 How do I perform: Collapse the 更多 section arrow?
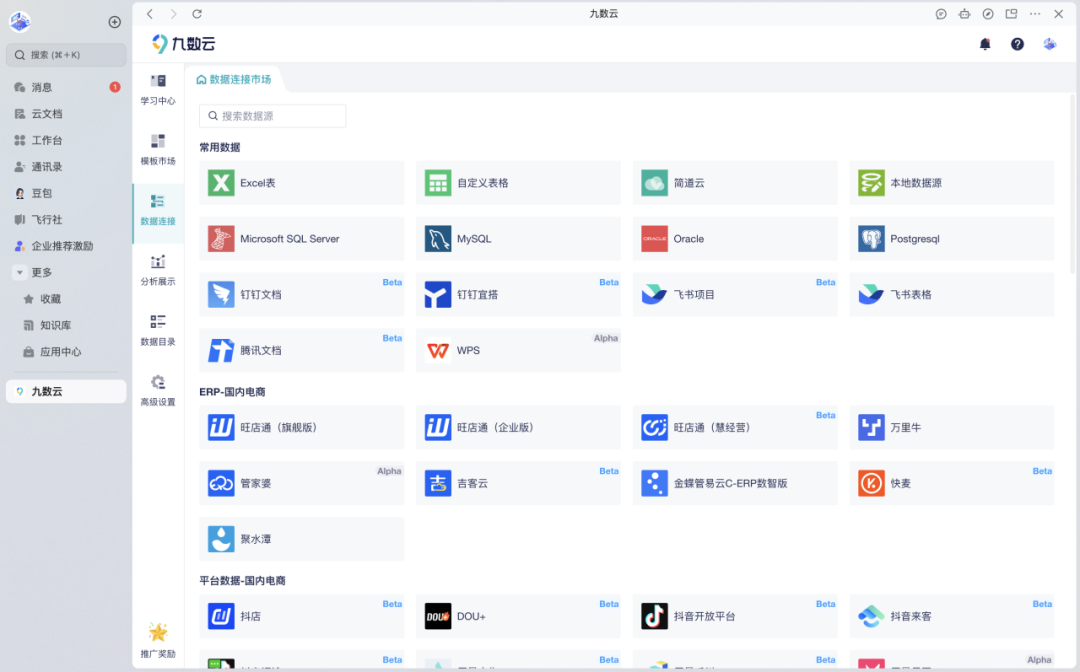coord(20,273)
